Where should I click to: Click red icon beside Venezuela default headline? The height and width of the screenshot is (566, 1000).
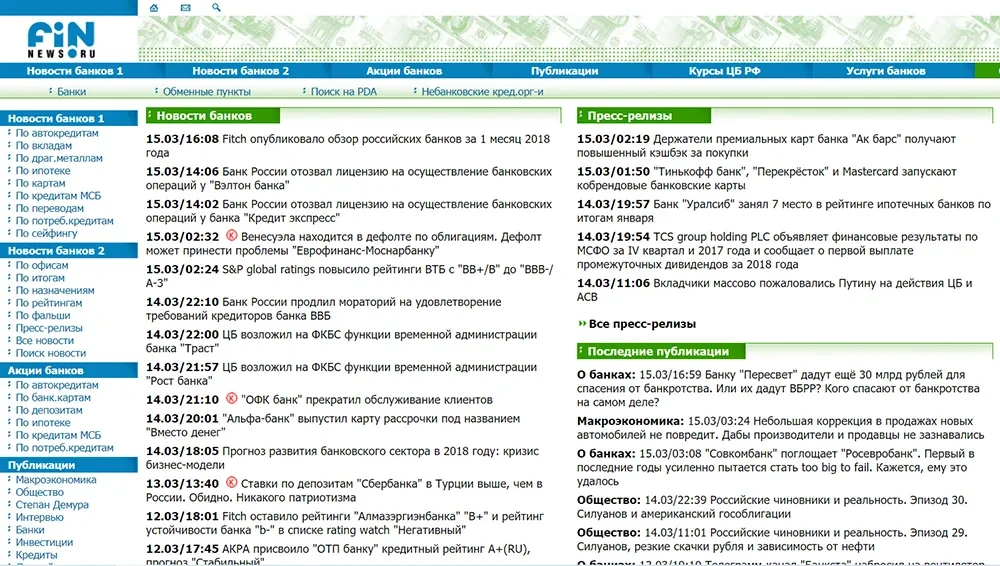231,236
